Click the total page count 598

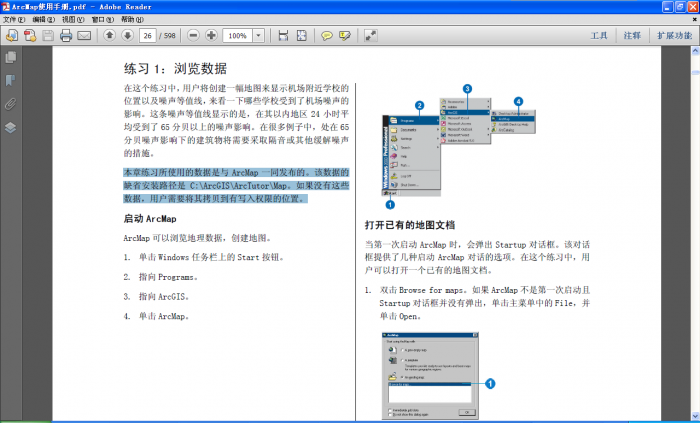[x=170, y=36]
